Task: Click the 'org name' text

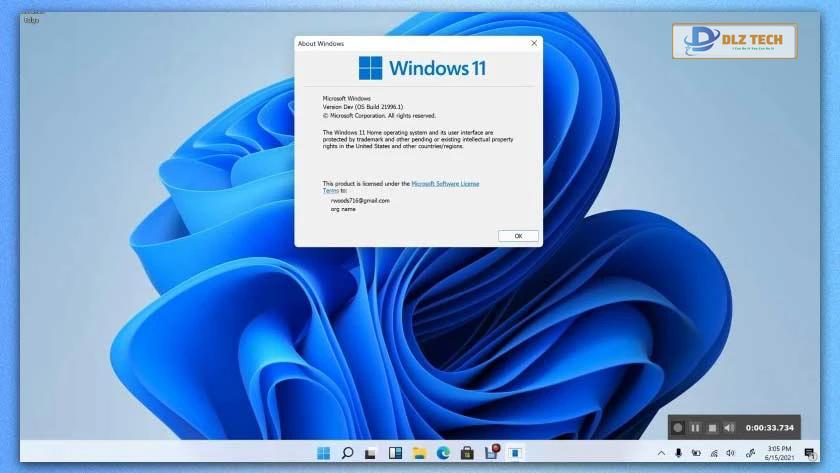Action: click(343, 209)
